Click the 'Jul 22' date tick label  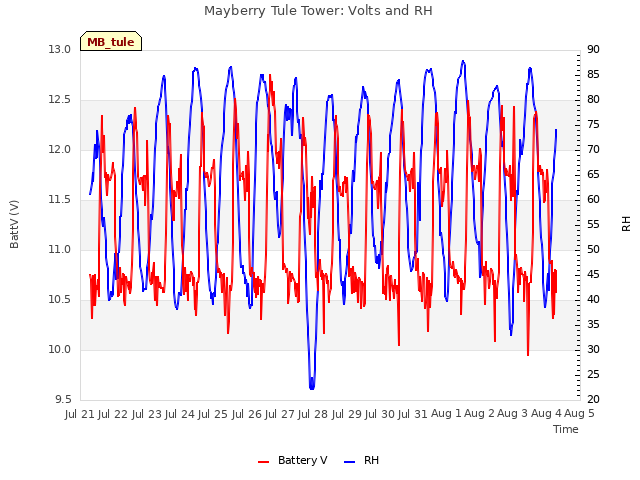pyautogui.click(x=113, y=414)
